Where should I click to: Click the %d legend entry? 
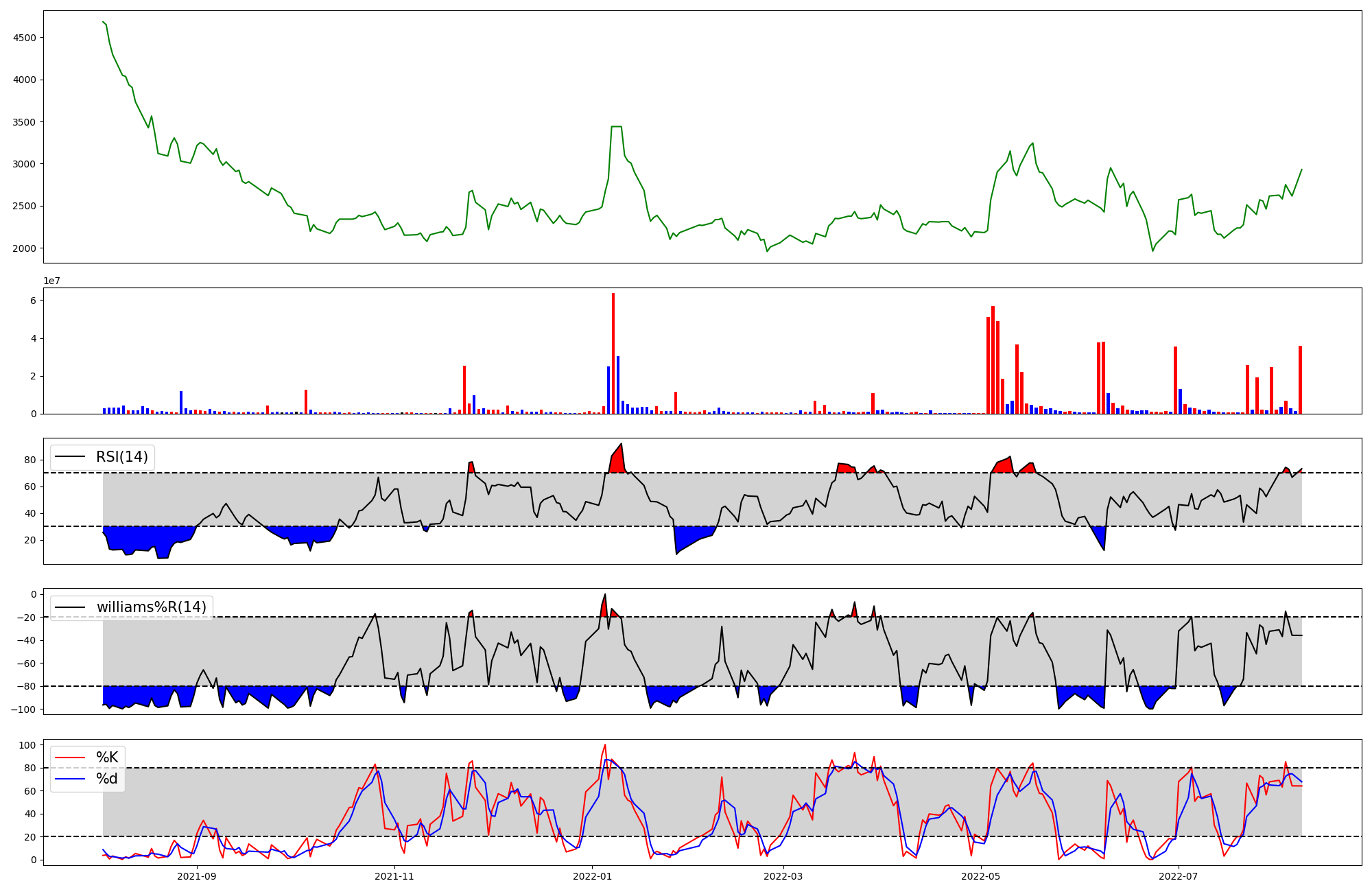(107, 779)
